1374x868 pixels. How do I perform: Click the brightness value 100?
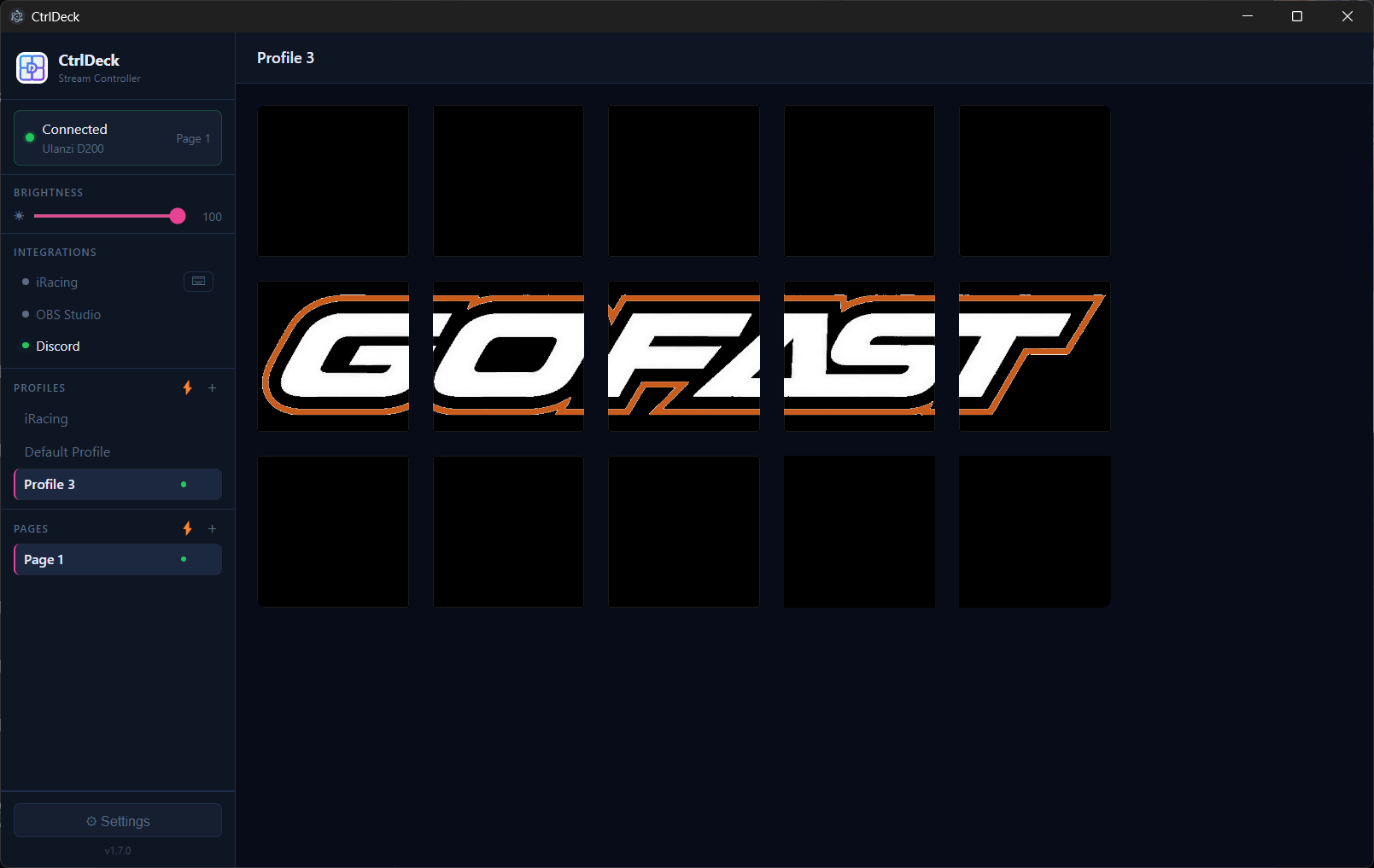212,217
